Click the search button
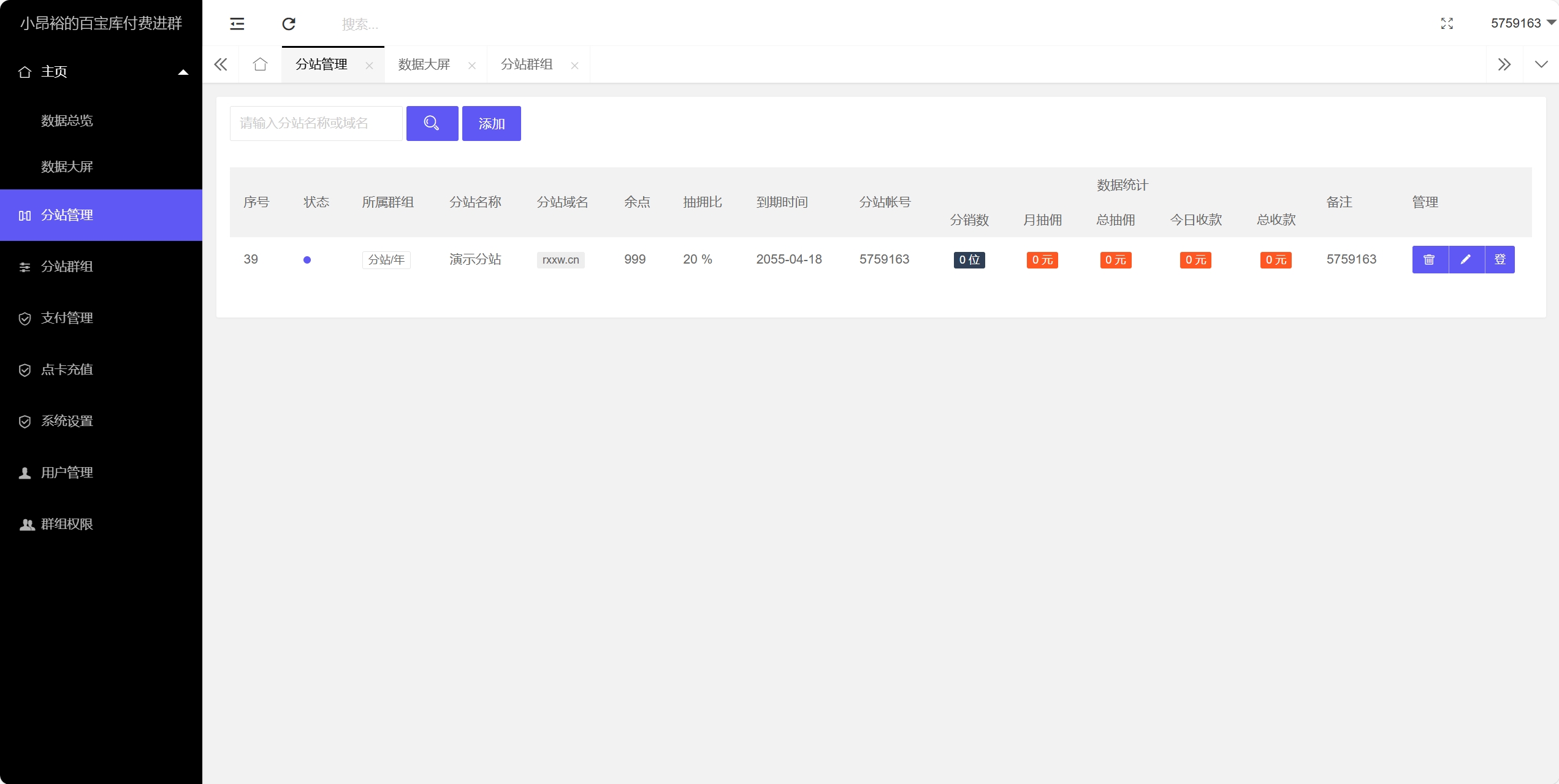Image resolution: width=1559 pixels, height=784 pixels. pos(431,123)
